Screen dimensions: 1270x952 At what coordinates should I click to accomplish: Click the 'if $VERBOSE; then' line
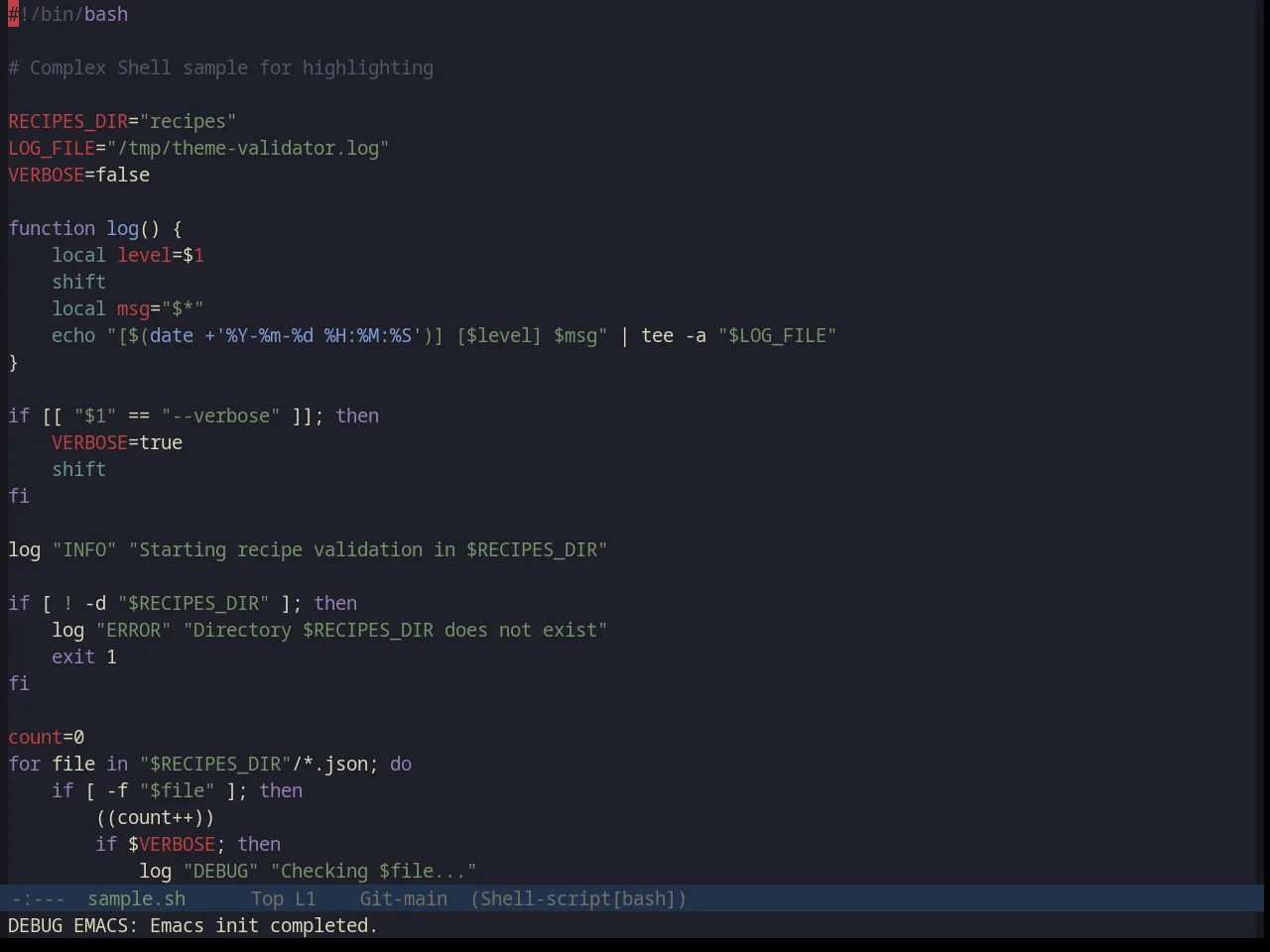coord(188,844)
